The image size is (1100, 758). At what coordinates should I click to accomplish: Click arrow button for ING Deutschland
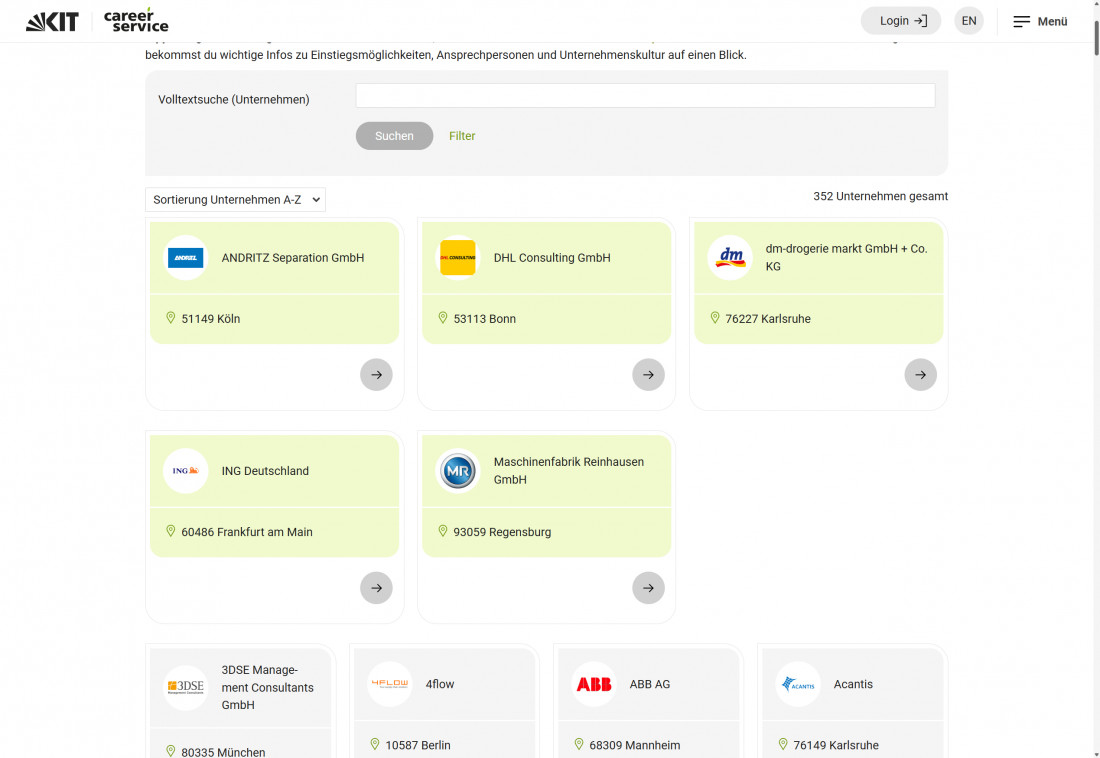click(x=376, y=588)
